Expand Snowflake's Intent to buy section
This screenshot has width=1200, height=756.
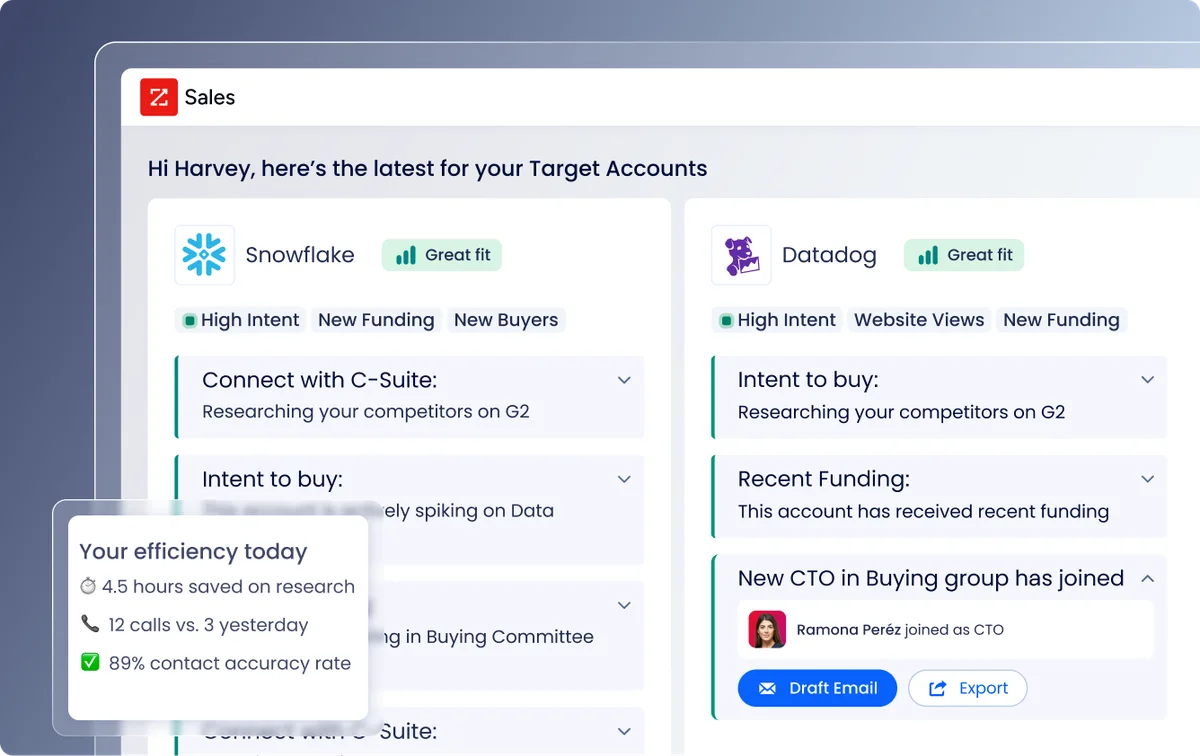pyautogui.click(x=624, y=479)
